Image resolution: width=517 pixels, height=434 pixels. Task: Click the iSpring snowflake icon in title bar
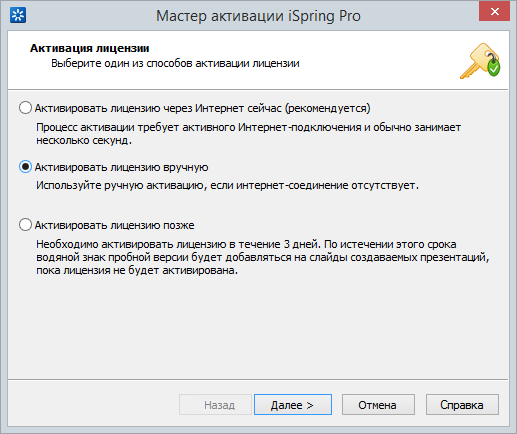point(18,15)
